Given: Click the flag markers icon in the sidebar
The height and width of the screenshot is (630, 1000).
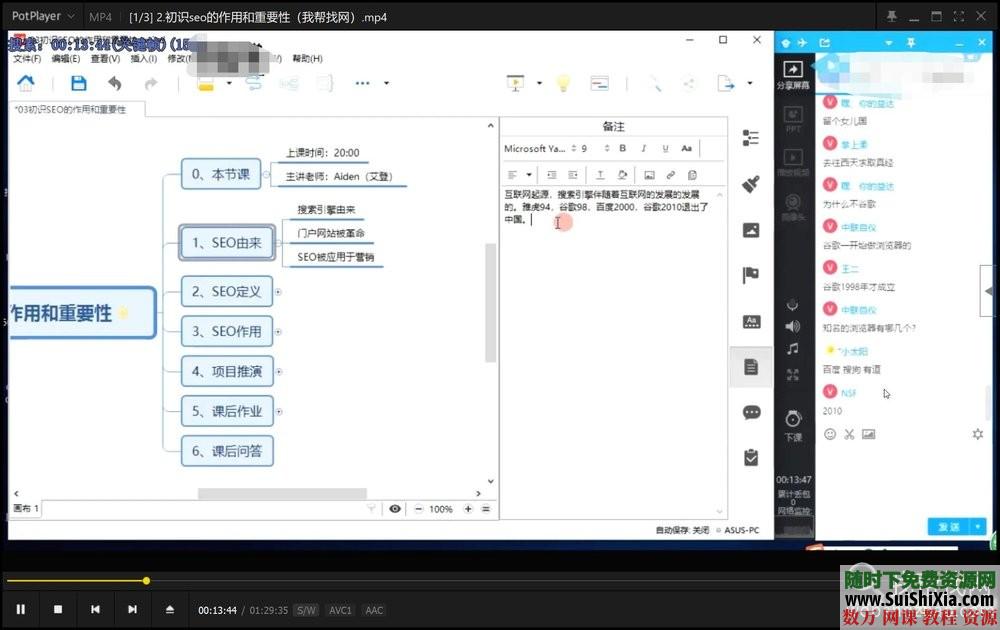Looking at the screenshot, I should 753,275.
